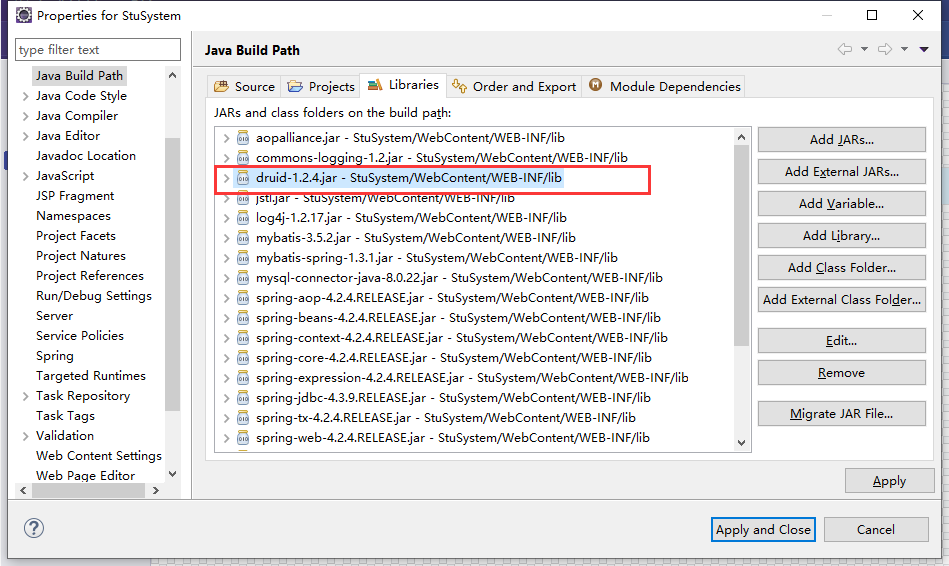949x566 pixels.
Task: Expand the druid-1.2.4.jar entry
Action: (226, 178)
